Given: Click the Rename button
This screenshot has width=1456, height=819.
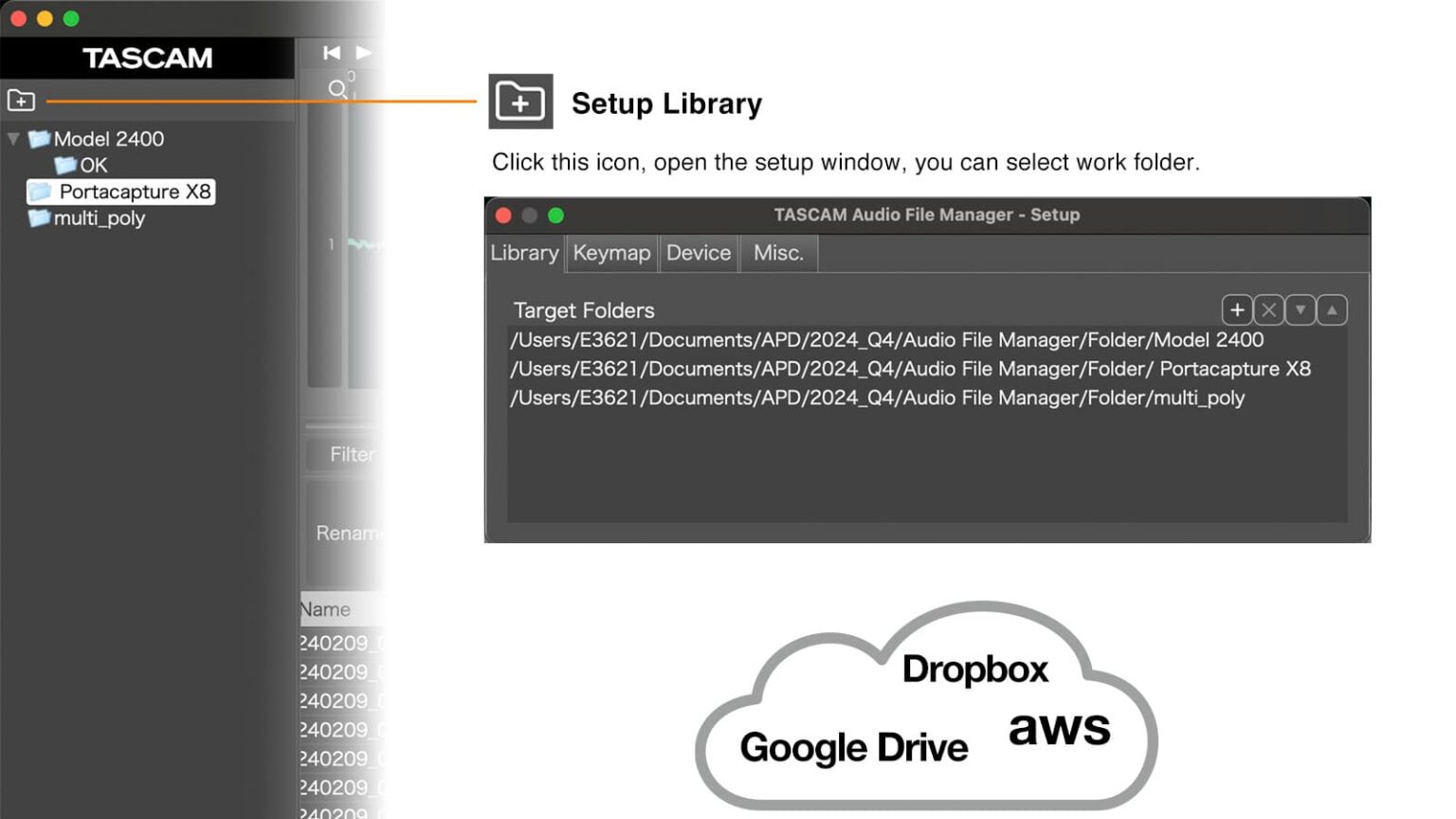Looking at the screenshot, I should coord(351,533).
